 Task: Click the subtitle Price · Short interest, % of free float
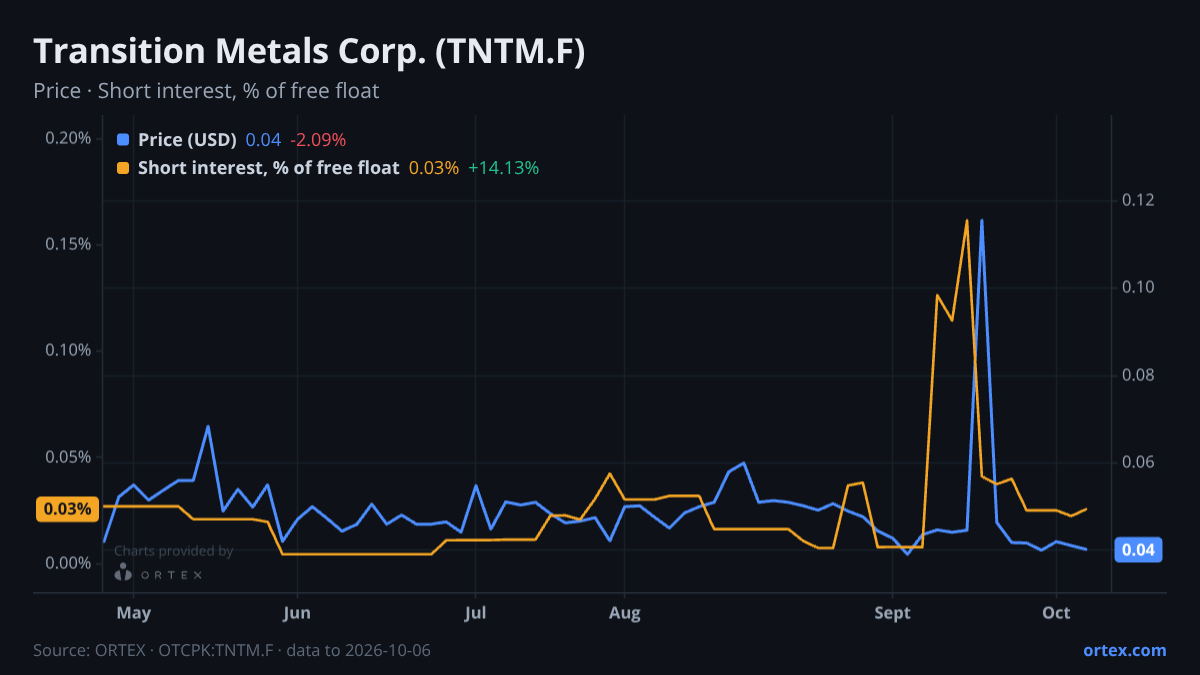(206, 91)
